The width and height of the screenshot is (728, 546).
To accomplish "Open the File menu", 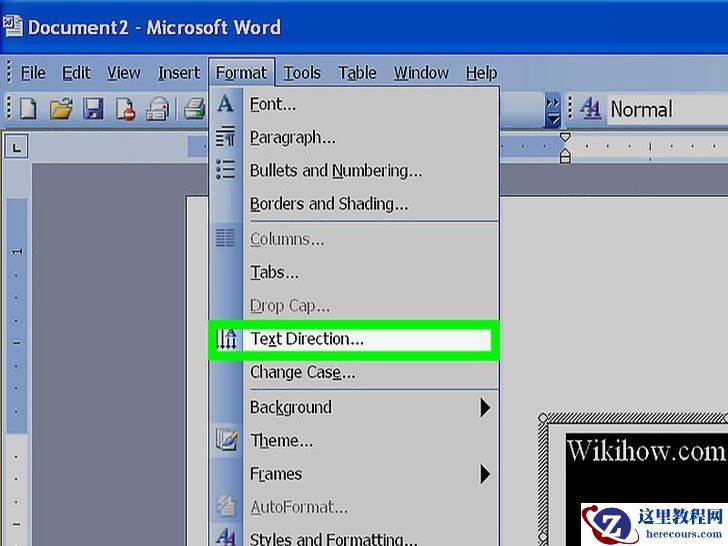I will click(x=33, y=73).
